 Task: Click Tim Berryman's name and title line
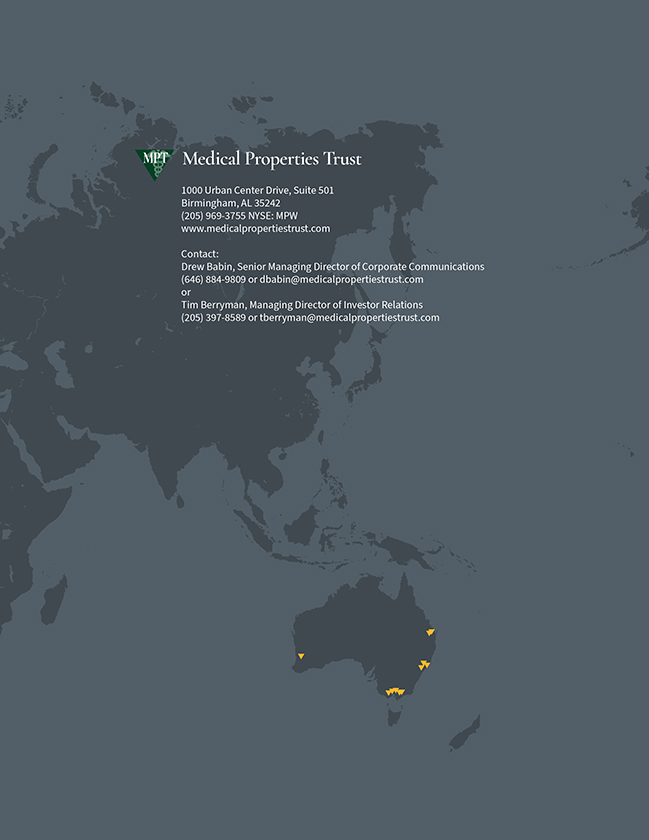pyautogui.click(x=301, y=305)
